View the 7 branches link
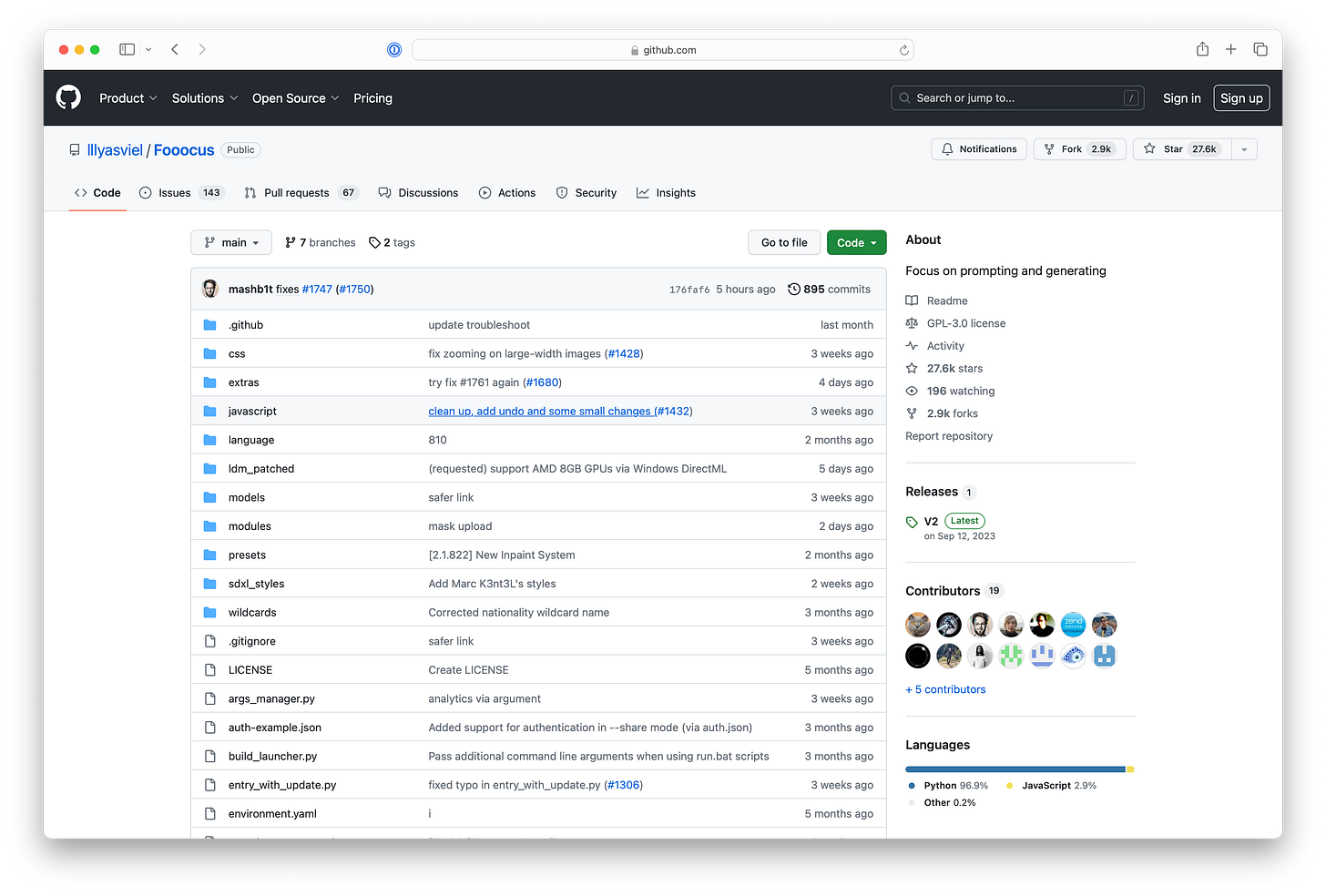 pos(321,242)
